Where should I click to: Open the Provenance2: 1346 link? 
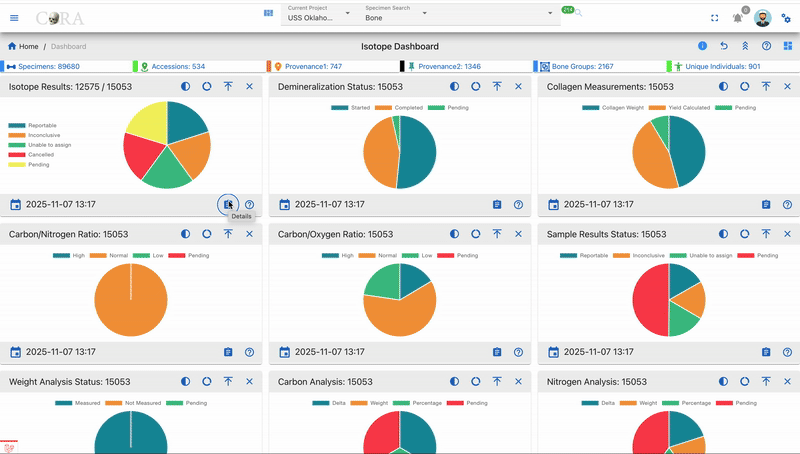(449, 66)
